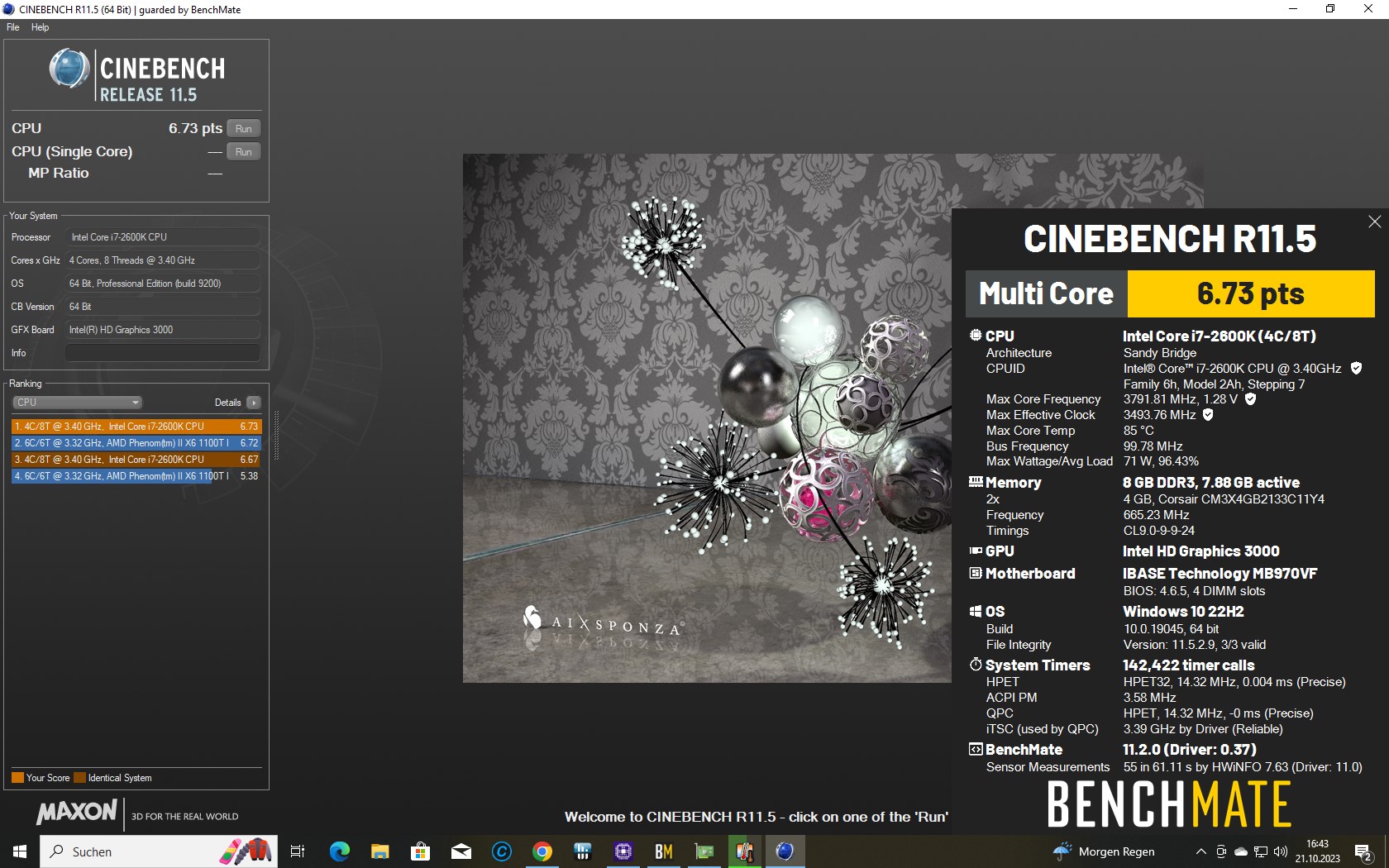This screenshot has height=868, width=1389.
Task: Open the volume tray icon
Action: 1281,851
